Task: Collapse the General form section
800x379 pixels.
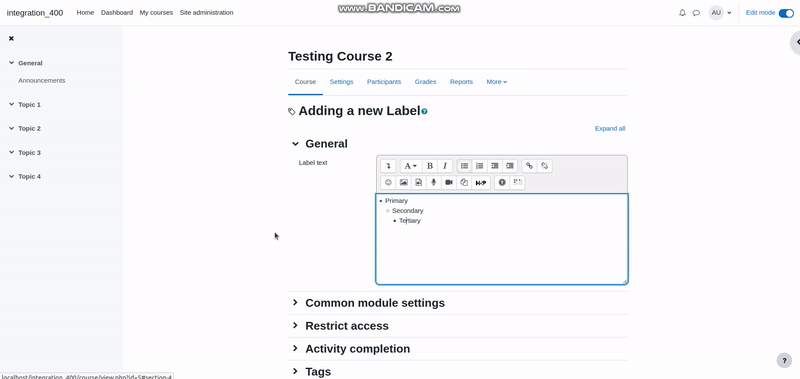Action: click(295, 144)
